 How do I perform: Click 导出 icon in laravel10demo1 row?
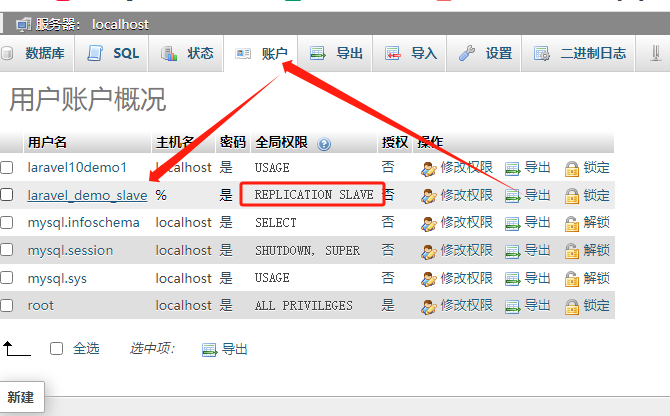(x=512, y=169)
